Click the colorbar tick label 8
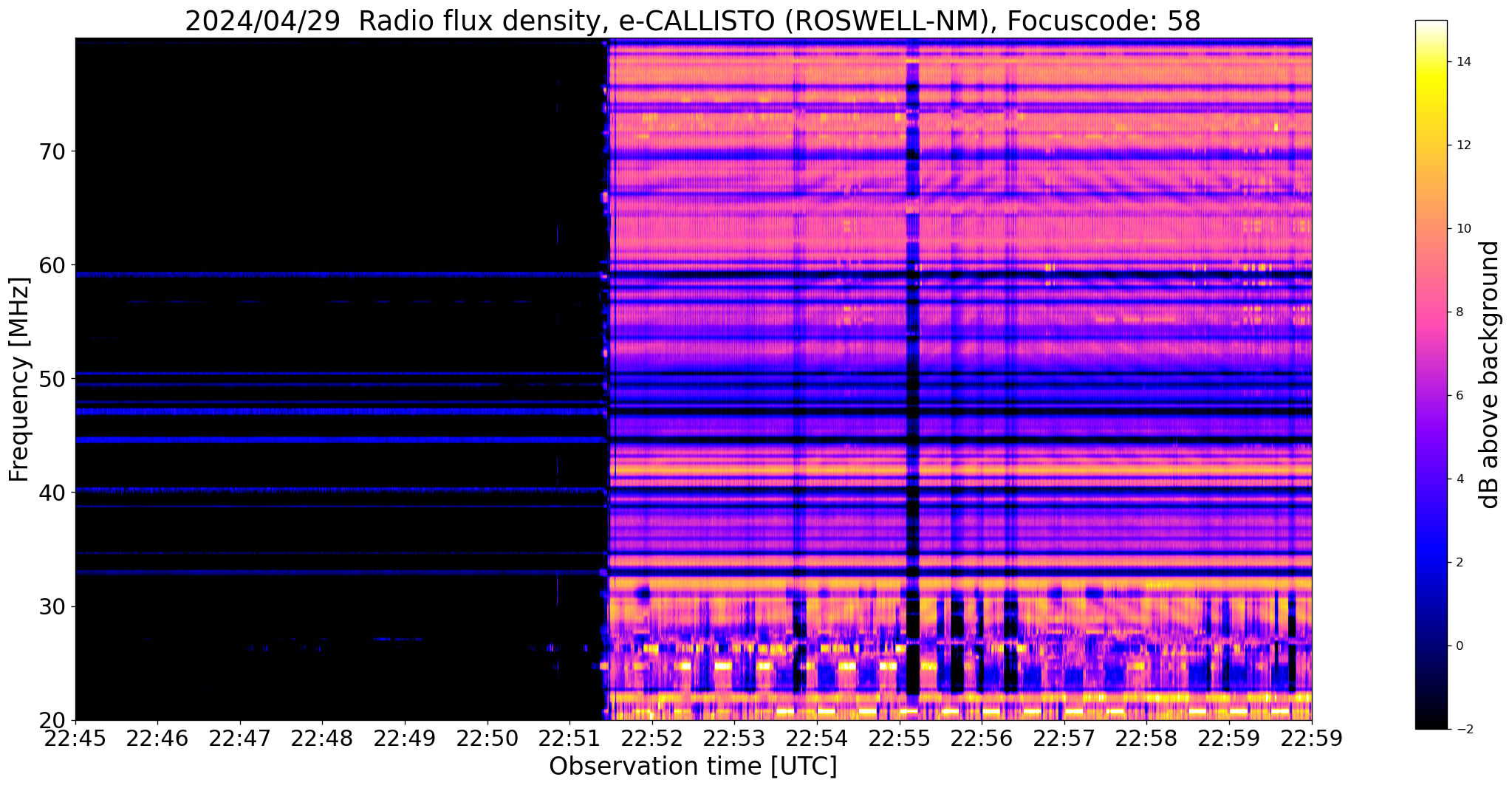1512x788 pixels. 1459,312
